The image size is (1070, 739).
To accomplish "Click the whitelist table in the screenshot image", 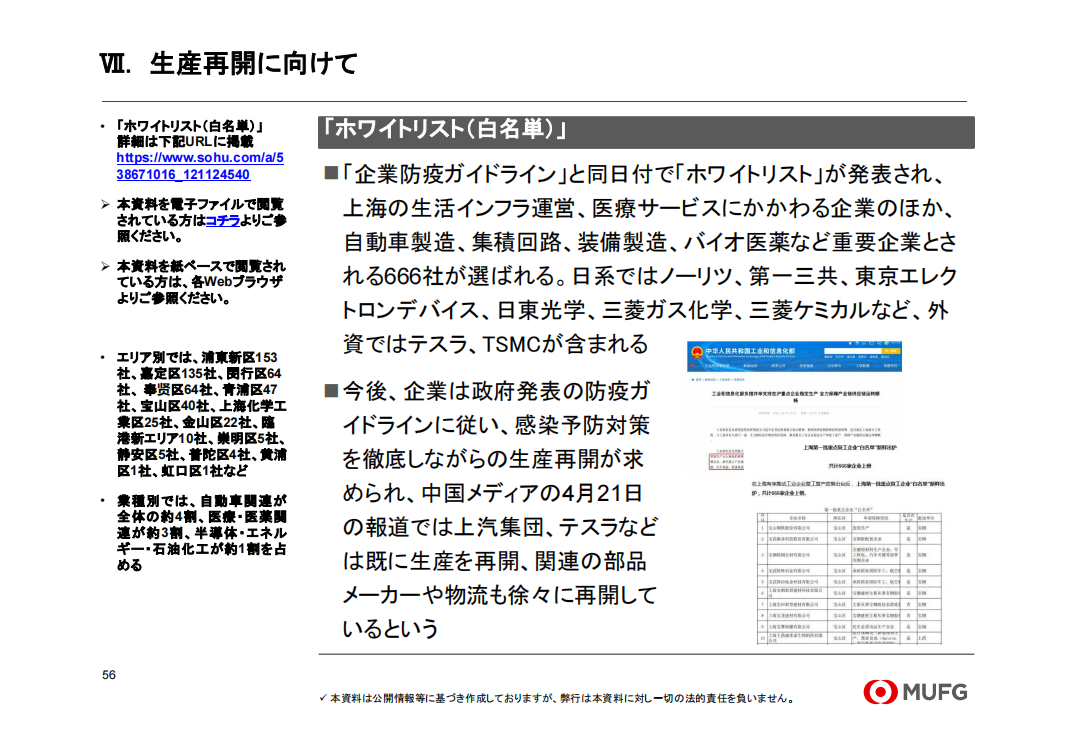I will [849, 577].
